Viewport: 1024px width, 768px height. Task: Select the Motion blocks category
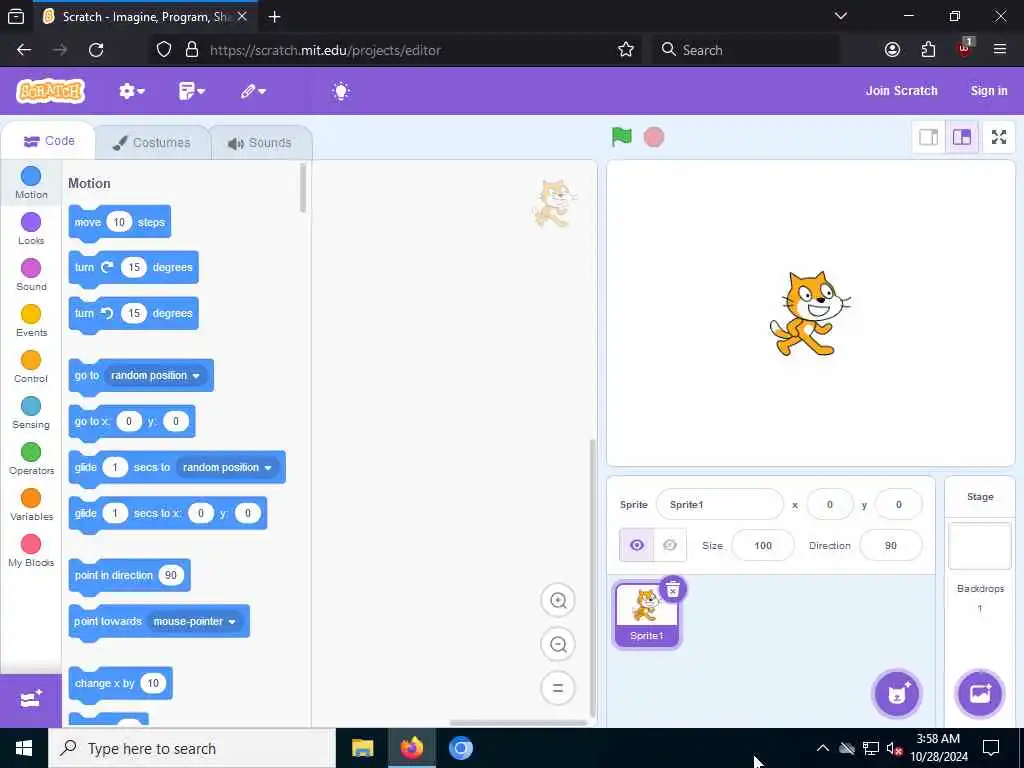(31, 183)
